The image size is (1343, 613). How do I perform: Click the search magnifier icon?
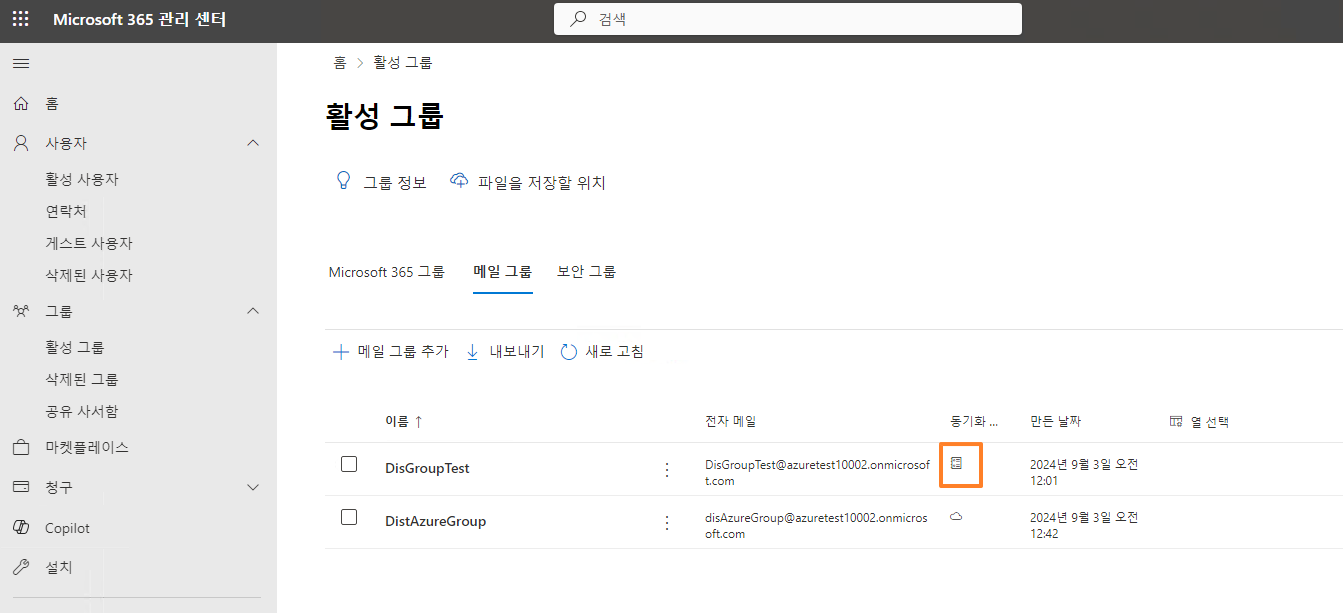[x=578, y=19]
